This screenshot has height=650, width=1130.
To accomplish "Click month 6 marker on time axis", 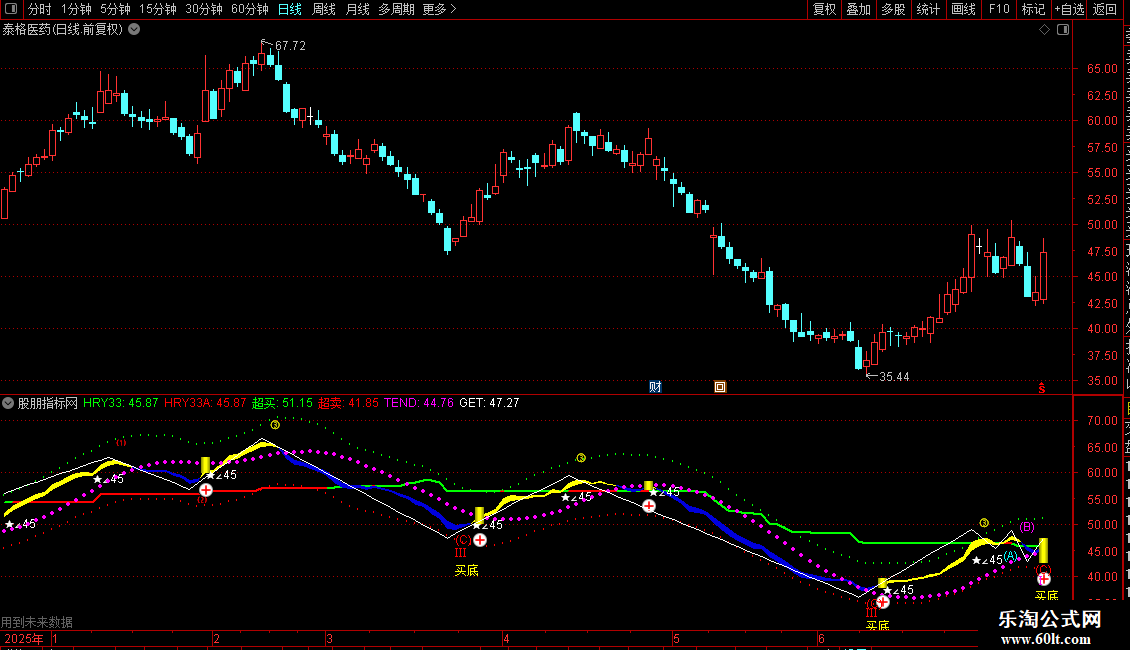I will (x=821, y=638).
